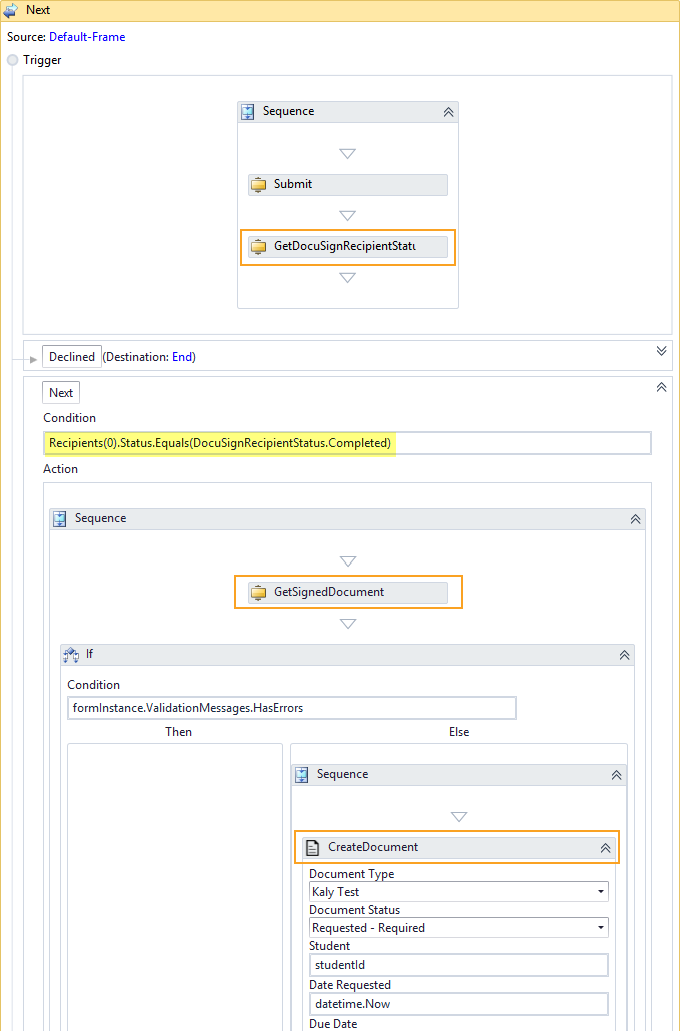Collapse the top Sequence activity
The height and width of the screenshot is (1031, 681).
coord(448,112)
